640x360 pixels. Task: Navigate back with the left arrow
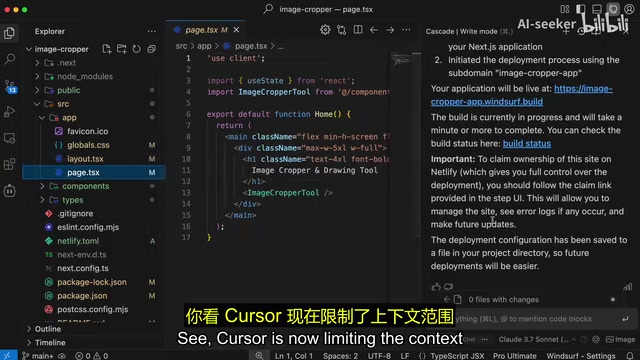[x=374, y=30]
